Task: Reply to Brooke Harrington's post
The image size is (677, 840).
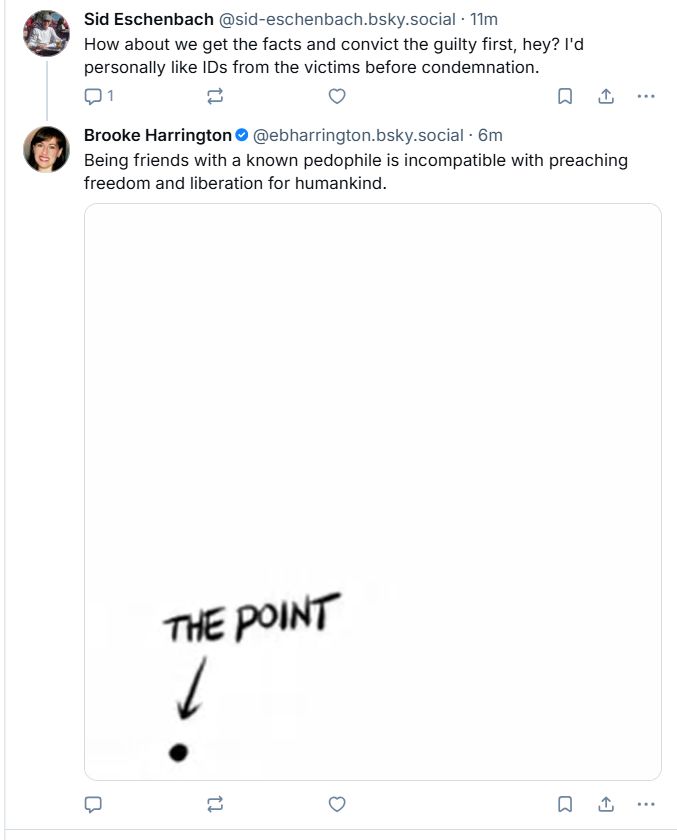Action: (x=93, y=804)
